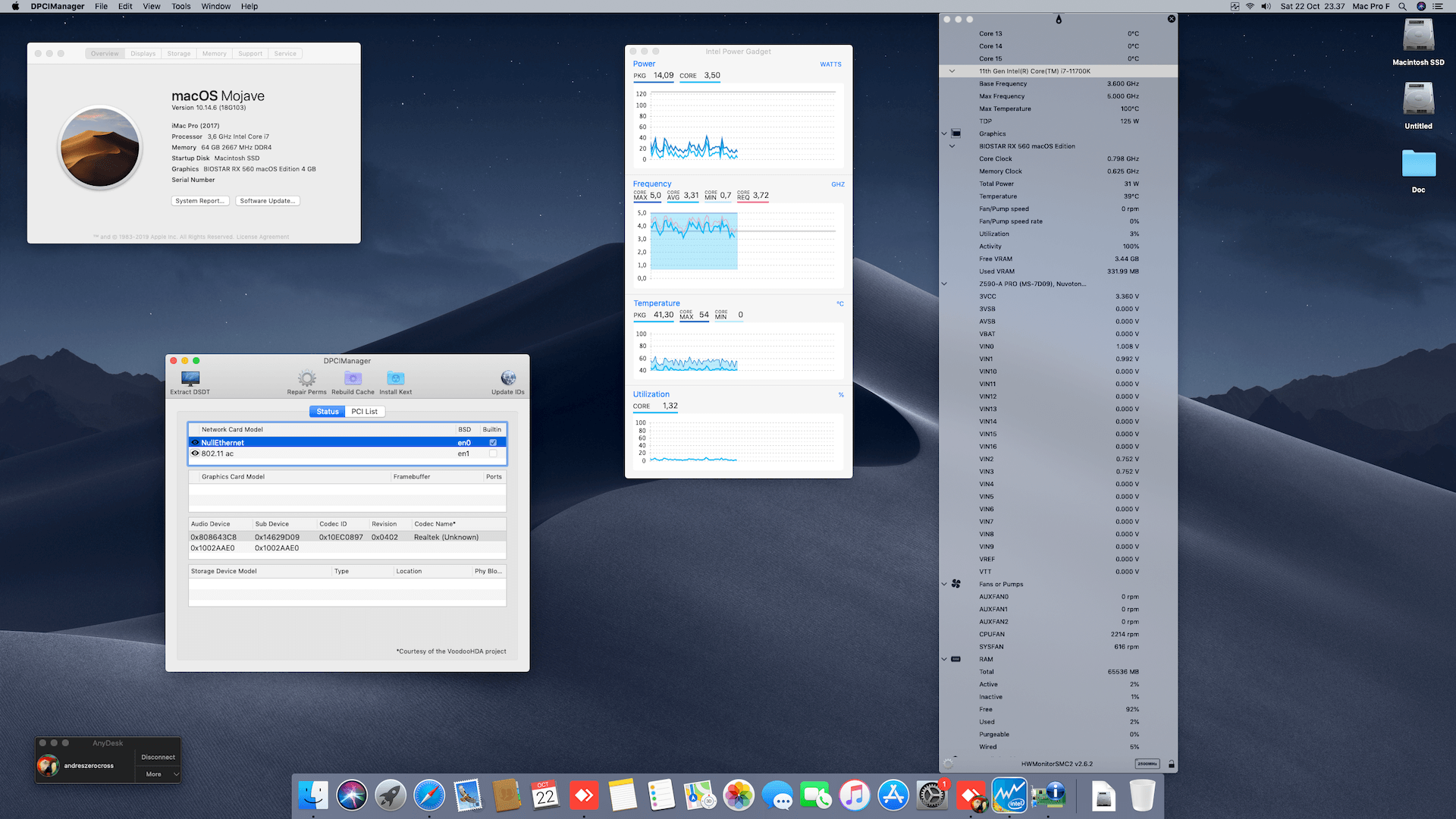The image size is (1456, 819).
Task: Switch to the PCI List tab
Action: (365, 412)
